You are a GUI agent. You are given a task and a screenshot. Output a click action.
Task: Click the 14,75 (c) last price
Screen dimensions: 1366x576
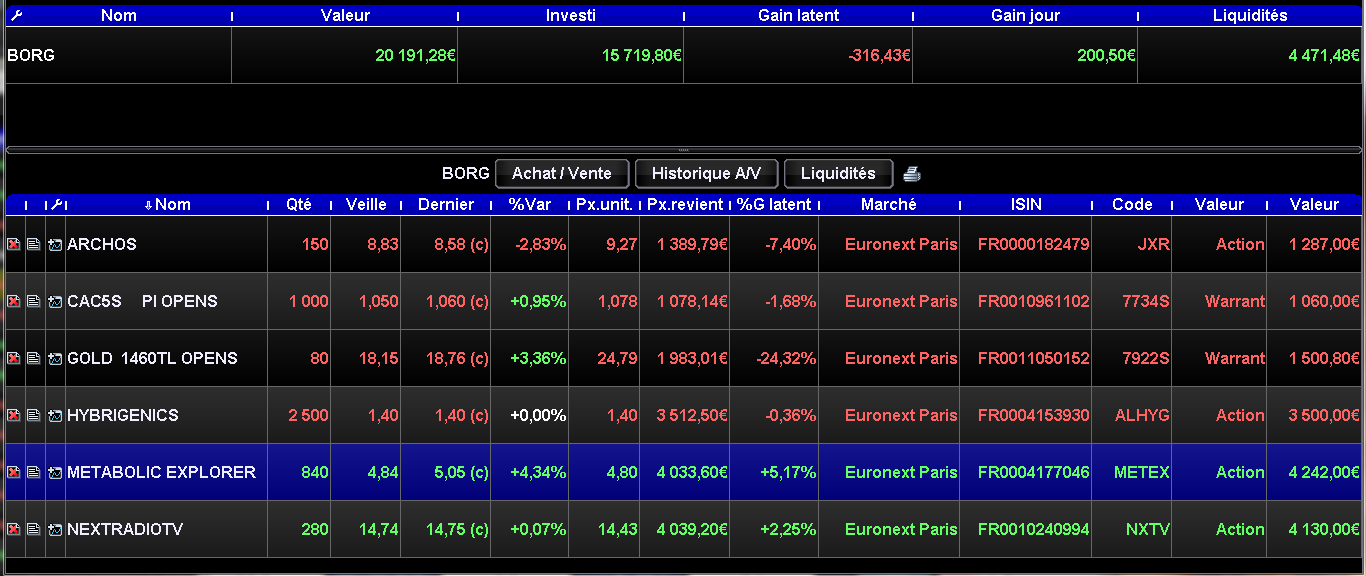point(461,529)
